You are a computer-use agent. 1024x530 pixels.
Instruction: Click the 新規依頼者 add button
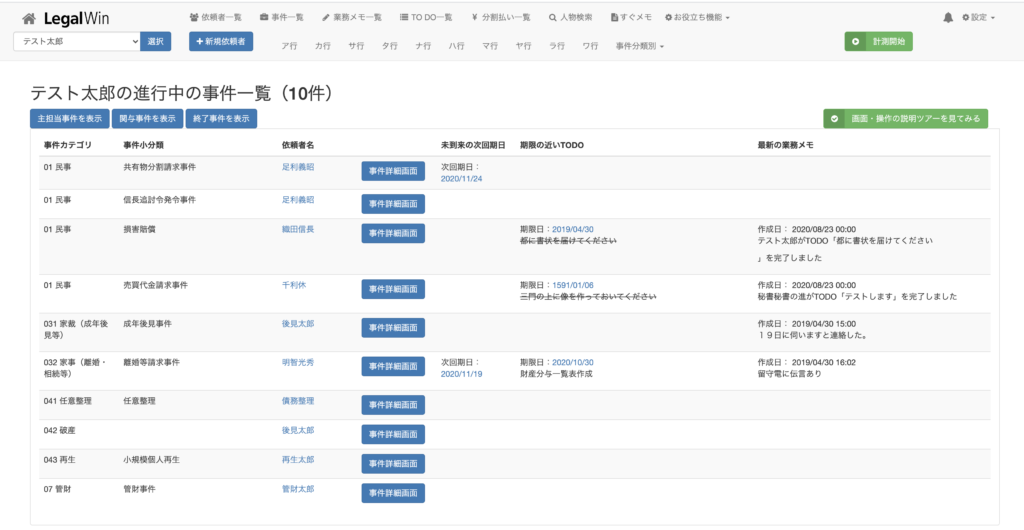[221, 42]
